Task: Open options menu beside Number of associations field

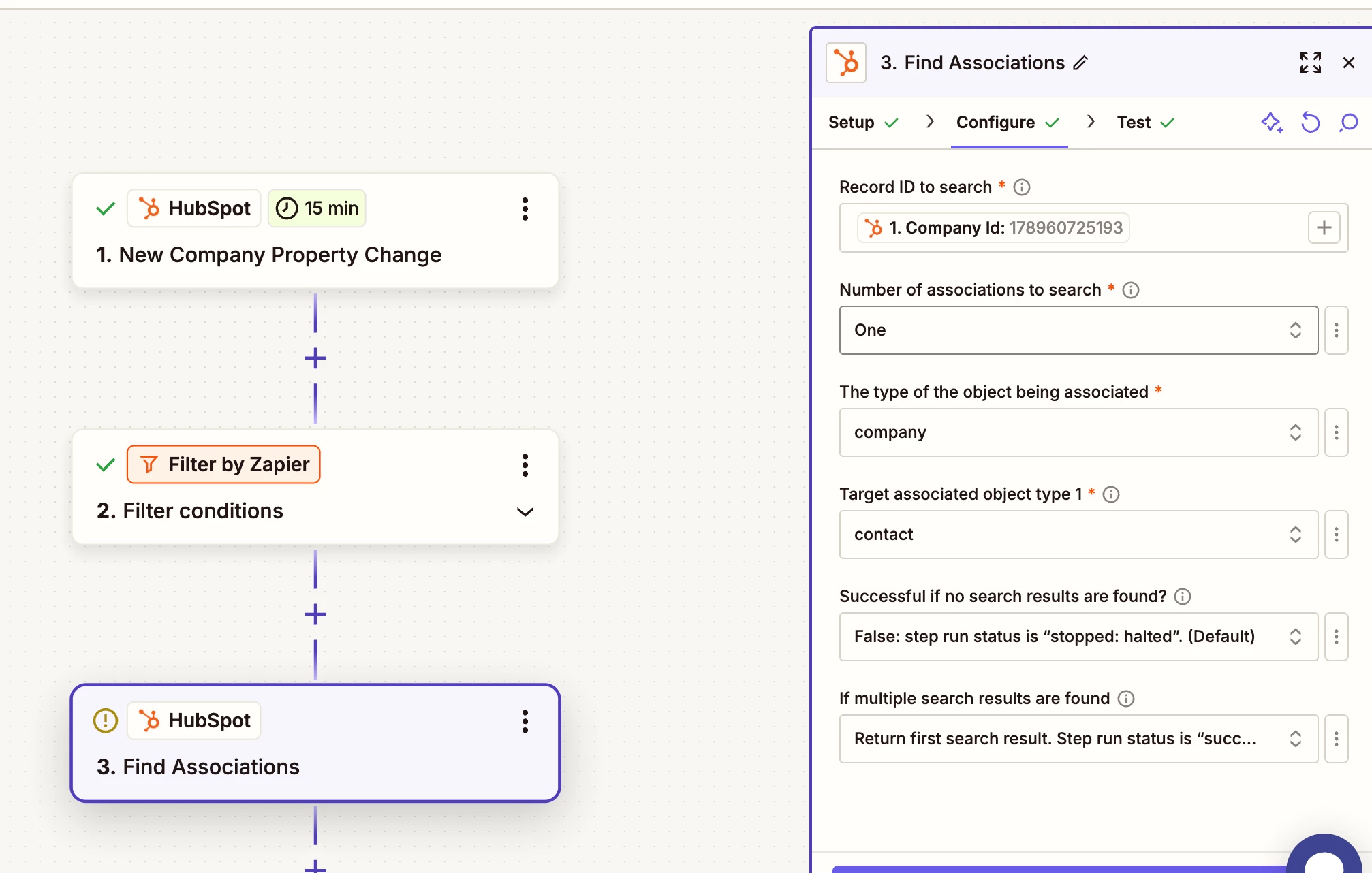Action: tap(1337, 330)
